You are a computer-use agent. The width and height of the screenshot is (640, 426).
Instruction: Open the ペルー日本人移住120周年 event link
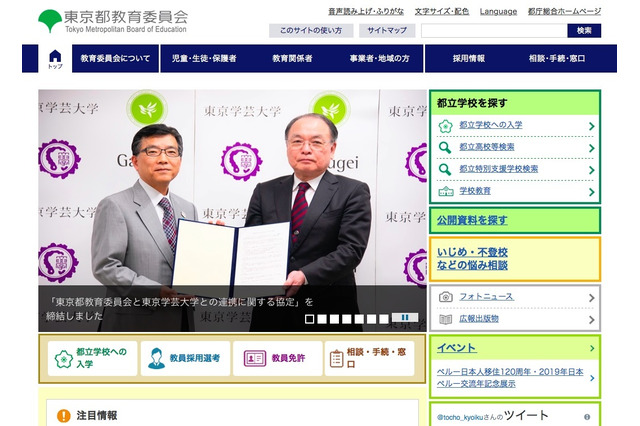click(x=510, y=378)
